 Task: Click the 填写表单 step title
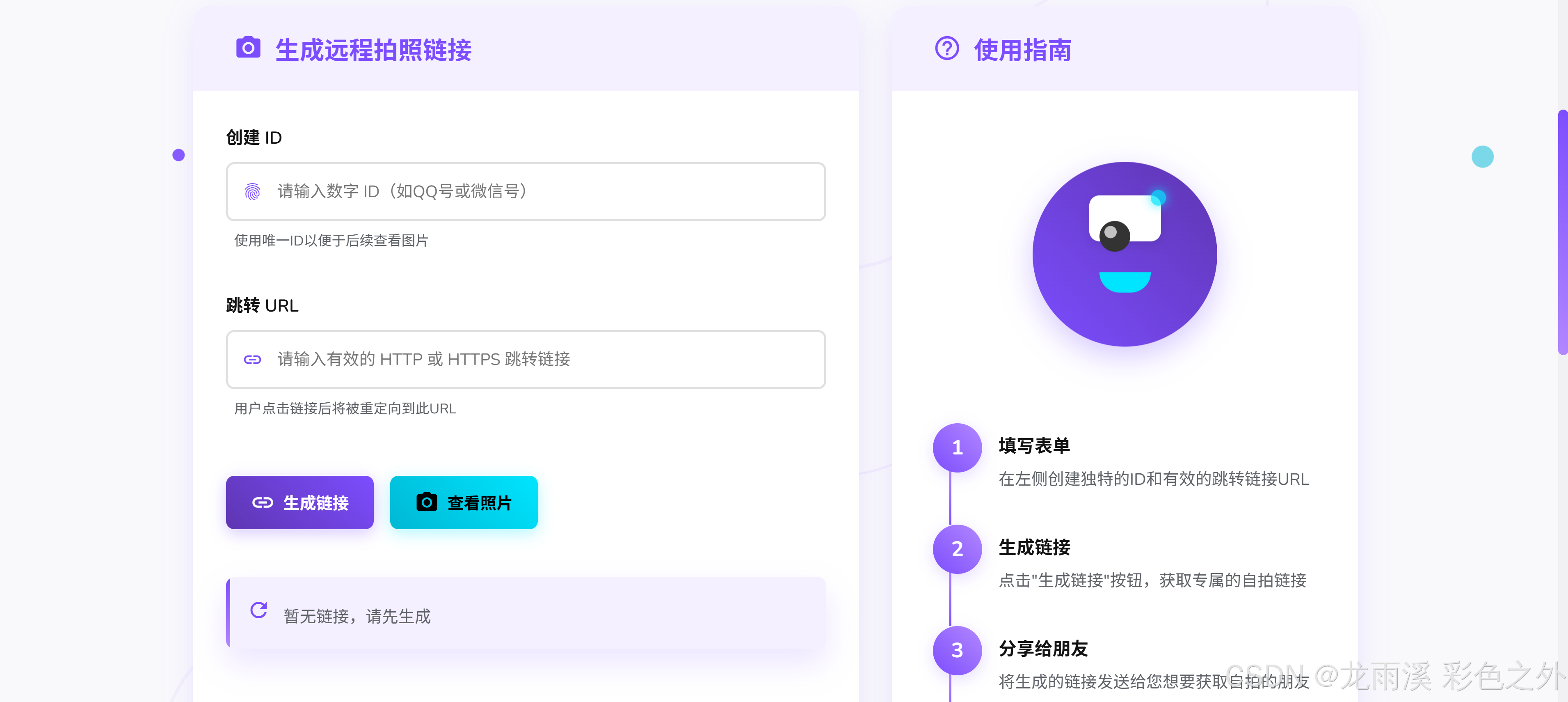1034,446
